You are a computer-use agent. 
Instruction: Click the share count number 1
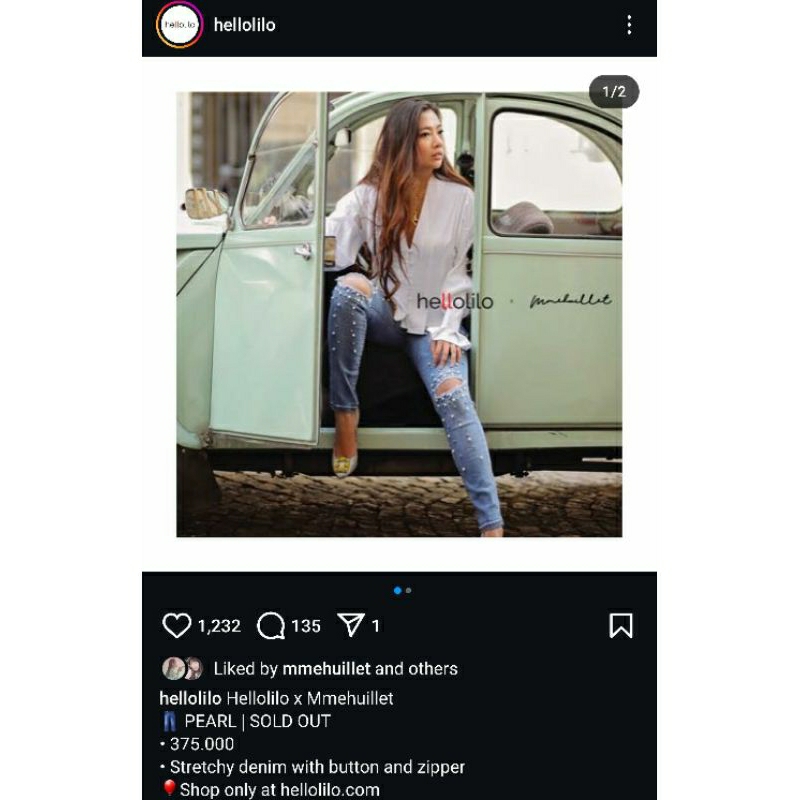click(376, 626)
